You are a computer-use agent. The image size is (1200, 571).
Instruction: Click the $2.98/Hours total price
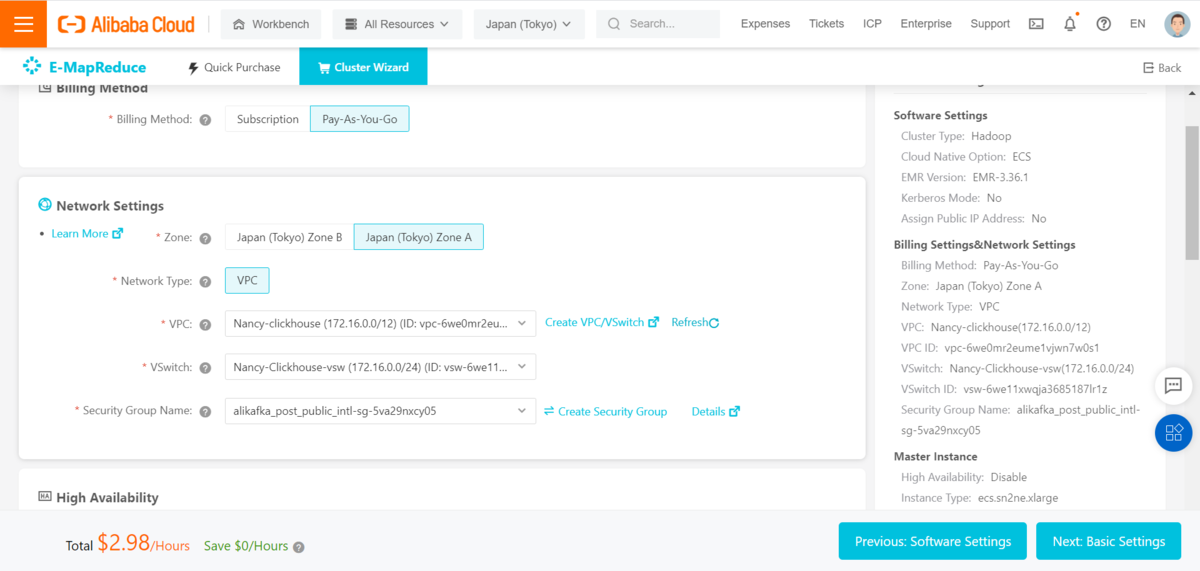143,544
